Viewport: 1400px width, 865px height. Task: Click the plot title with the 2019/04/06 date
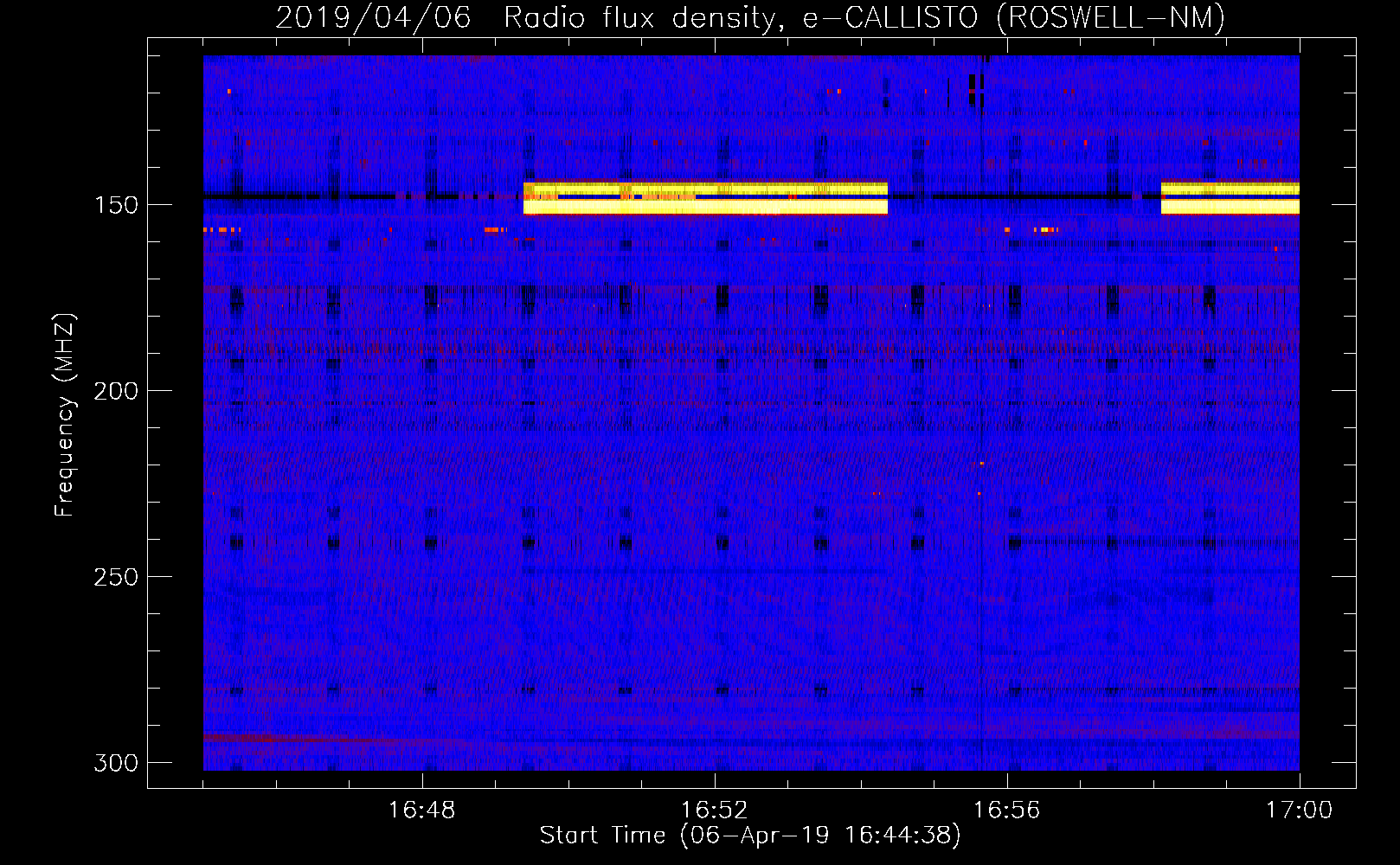(x=750, y=17)
